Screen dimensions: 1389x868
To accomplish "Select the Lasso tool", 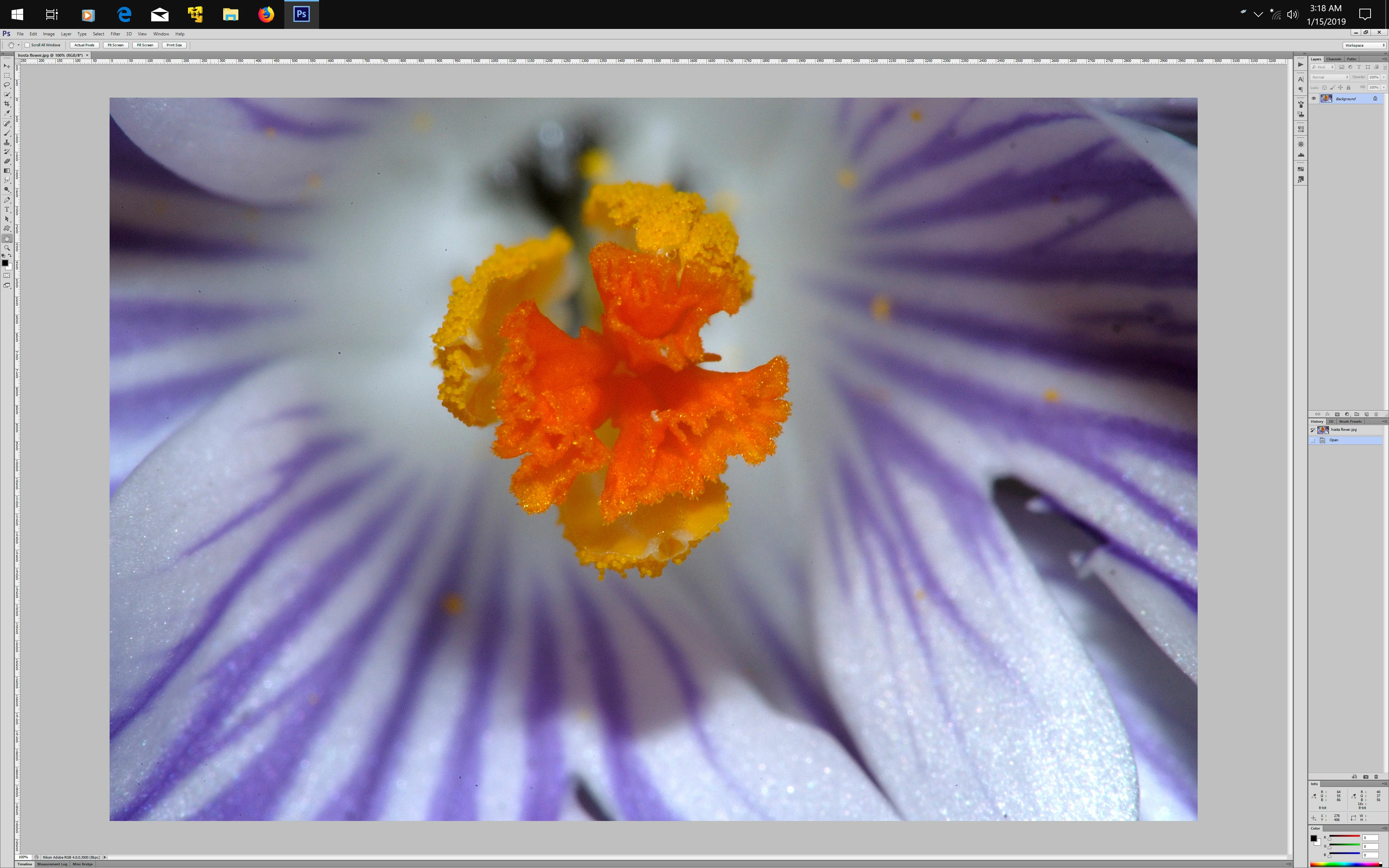I will pos(7,85).
